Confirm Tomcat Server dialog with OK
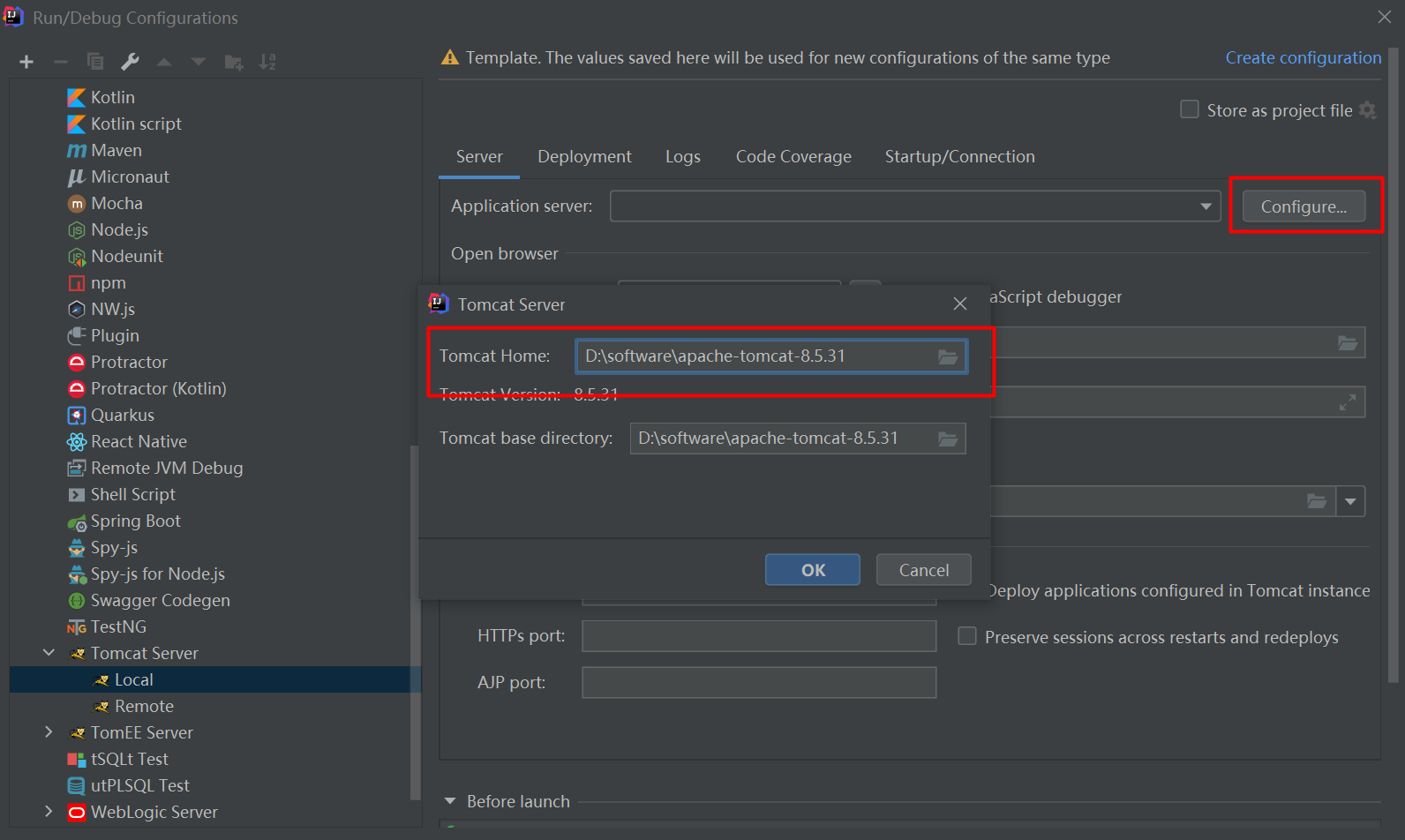 click(x=813, y=570)
